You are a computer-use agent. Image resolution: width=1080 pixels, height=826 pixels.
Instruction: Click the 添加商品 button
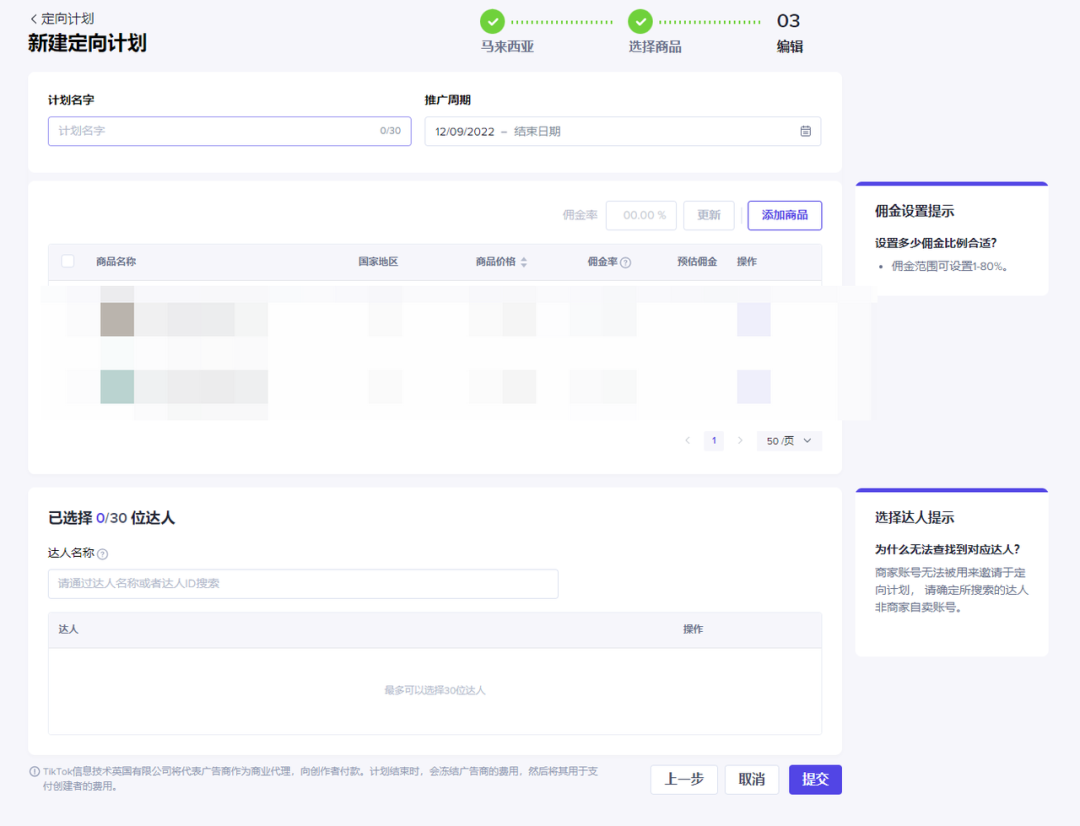(784, 215)
